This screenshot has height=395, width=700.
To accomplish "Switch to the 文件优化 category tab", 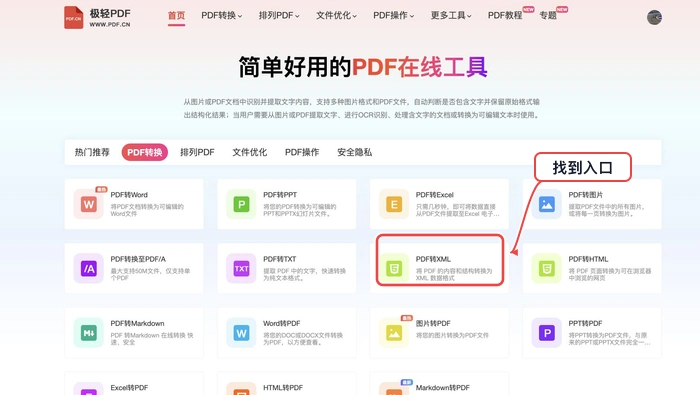I will 250,152.
